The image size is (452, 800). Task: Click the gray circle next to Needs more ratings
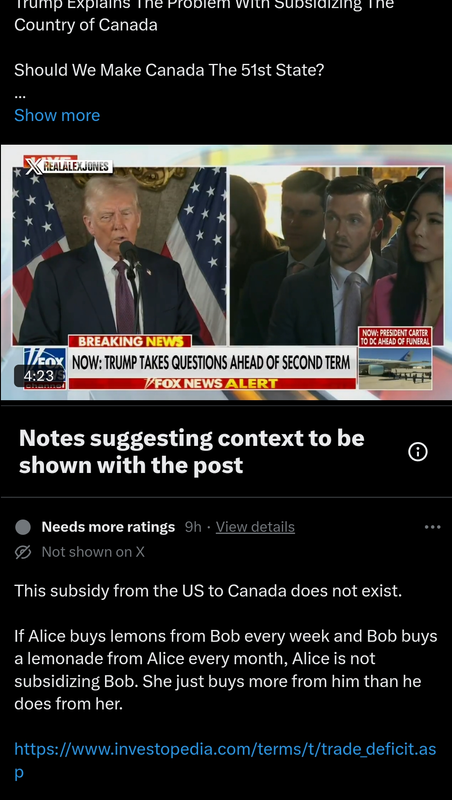click(23, 527)
